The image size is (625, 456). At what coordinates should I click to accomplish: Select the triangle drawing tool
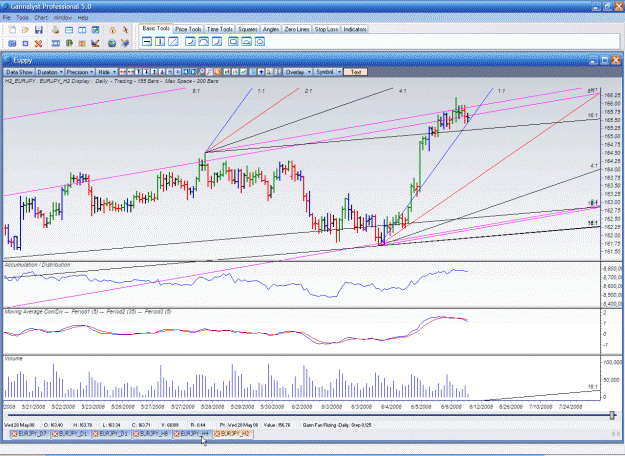click(x=246, y=41)
